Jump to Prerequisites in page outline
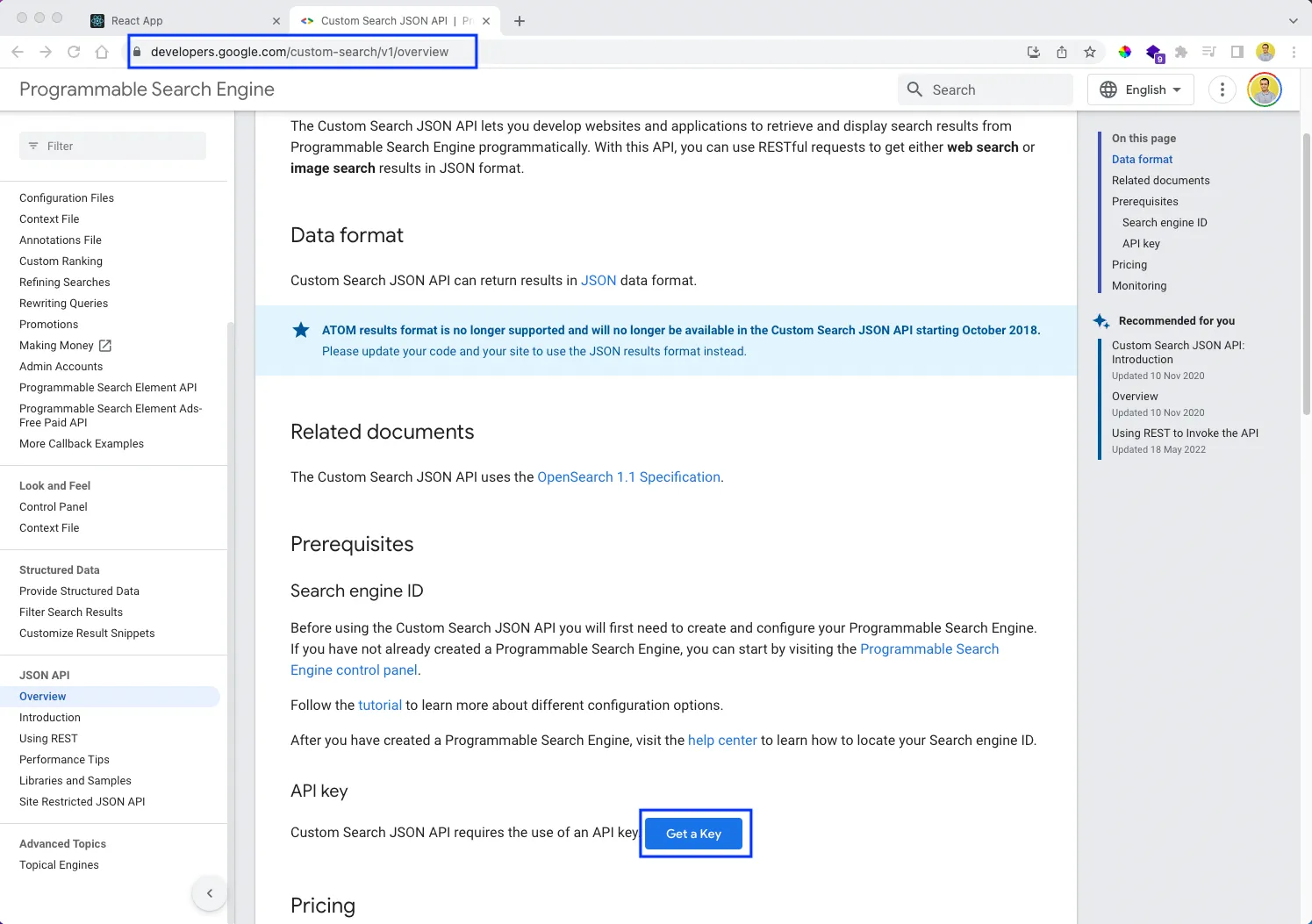The width and height of the screenshot is (1312, 924). tap(1144, 202)
